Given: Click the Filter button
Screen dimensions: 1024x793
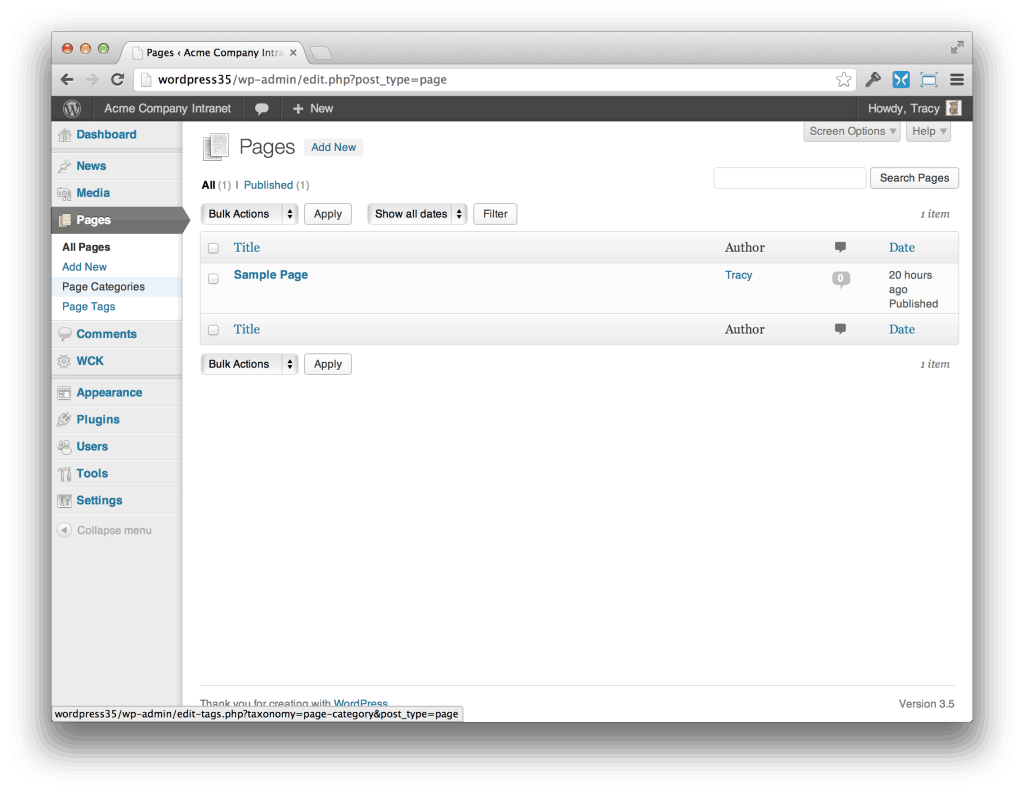Looking at the screenshot, I should 495,214.
